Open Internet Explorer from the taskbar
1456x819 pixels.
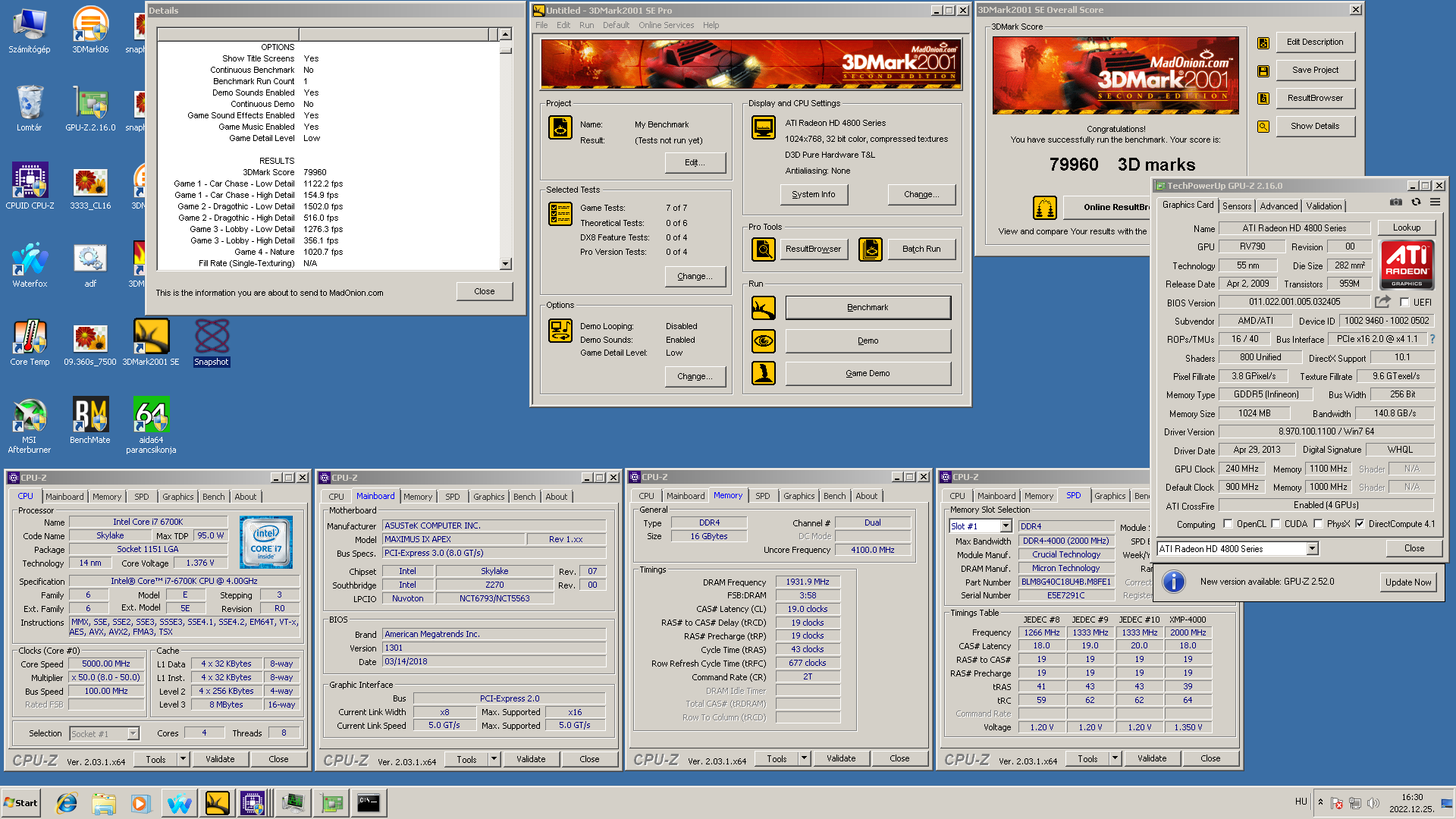(x=67, y=803)
